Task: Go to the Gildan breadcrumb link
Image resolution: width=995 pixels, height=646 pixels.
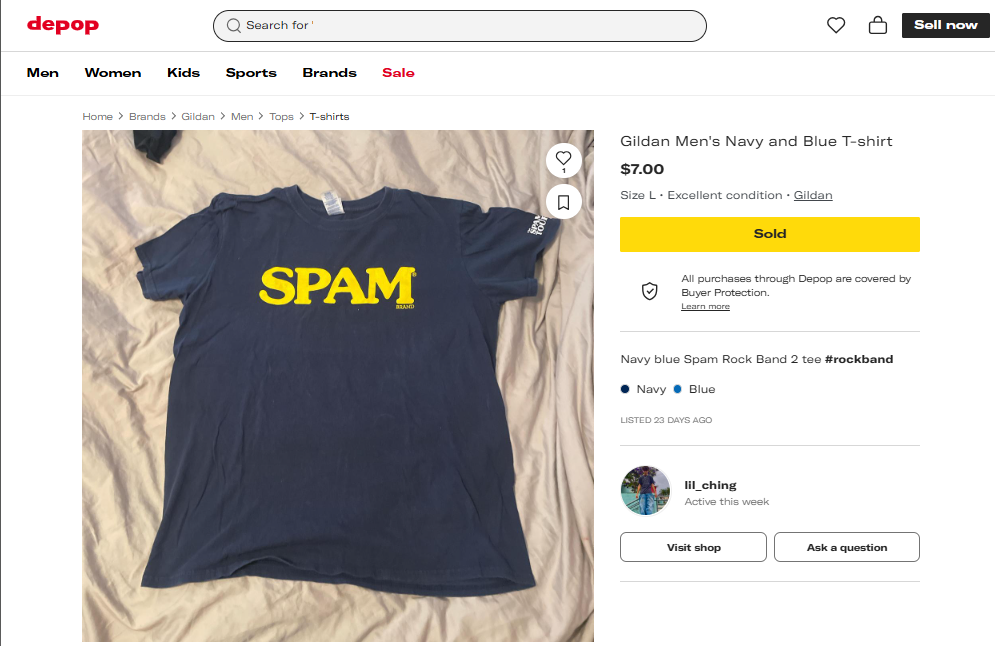Action: tap(198, 117)
